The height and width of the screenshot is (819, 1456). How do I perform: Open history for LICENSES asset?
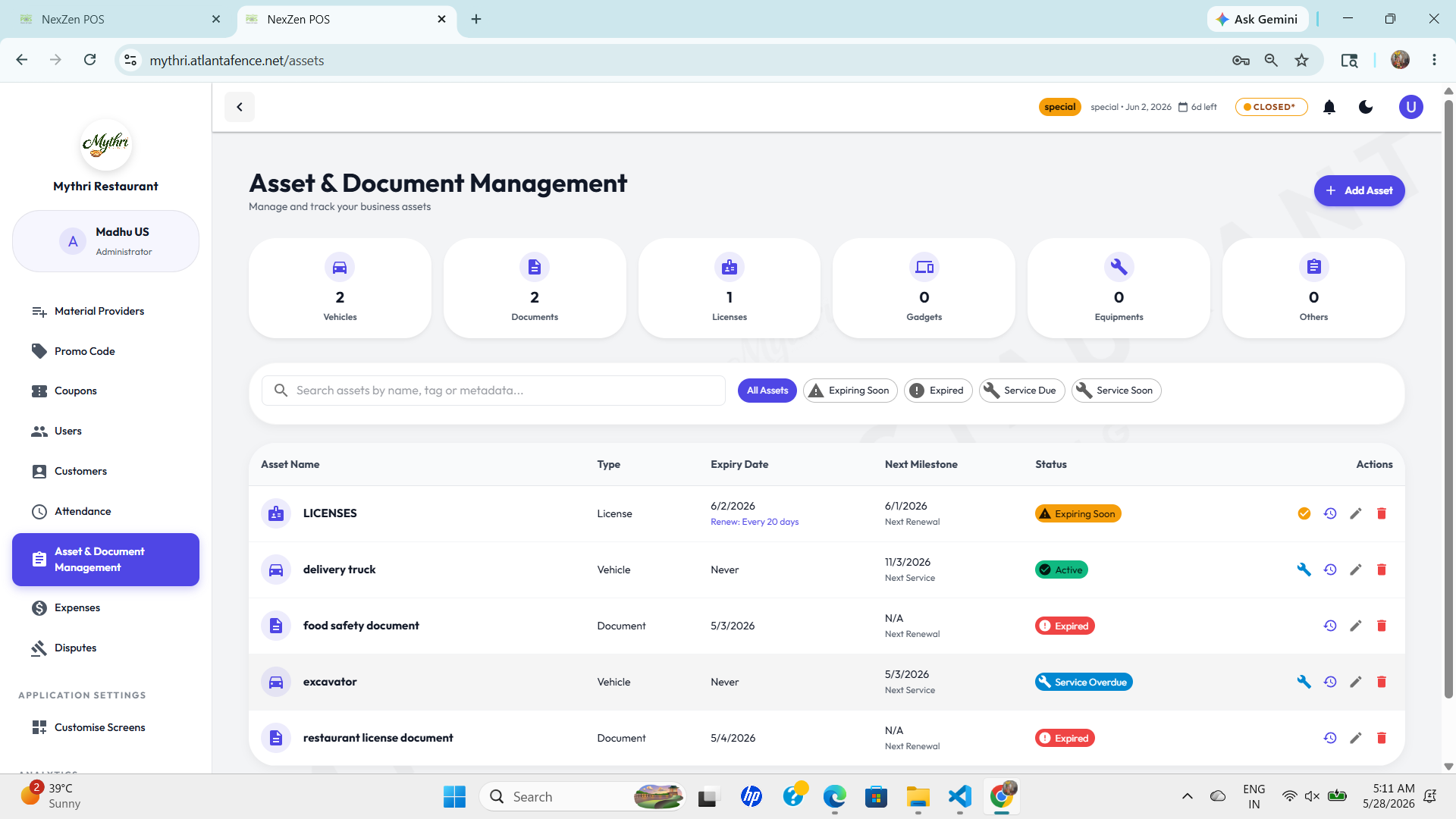tap(1330, 513)
